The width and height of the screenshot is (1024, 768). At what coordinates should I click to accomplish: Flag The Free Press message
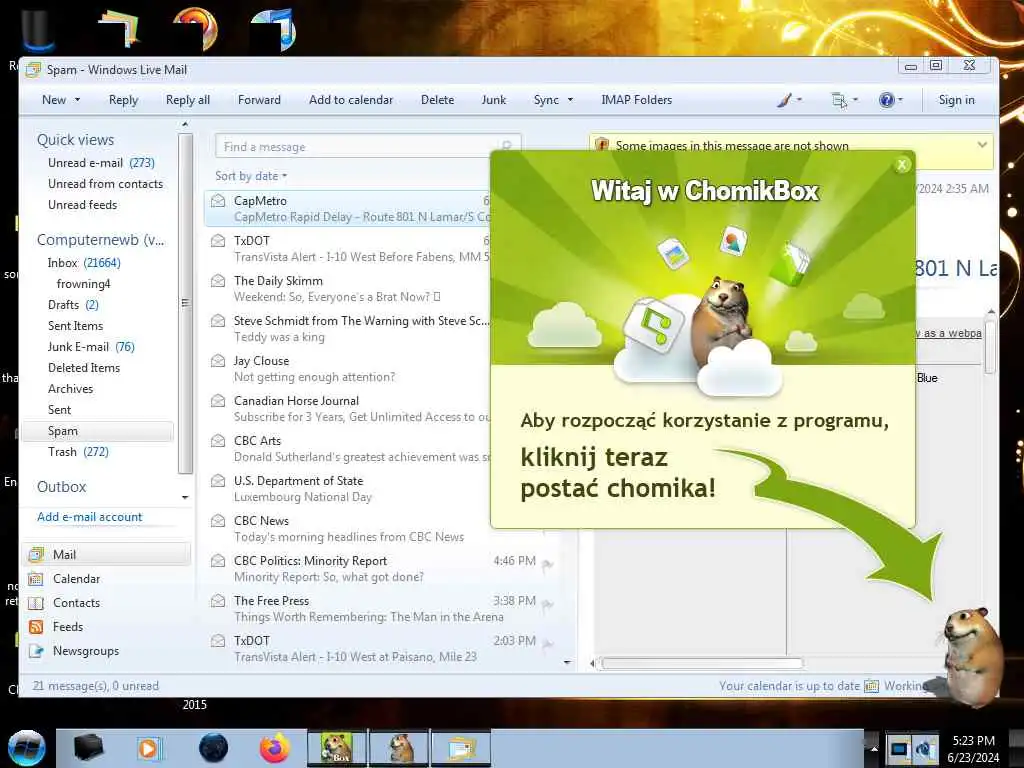pyautogui.click(x=547, y=605)
